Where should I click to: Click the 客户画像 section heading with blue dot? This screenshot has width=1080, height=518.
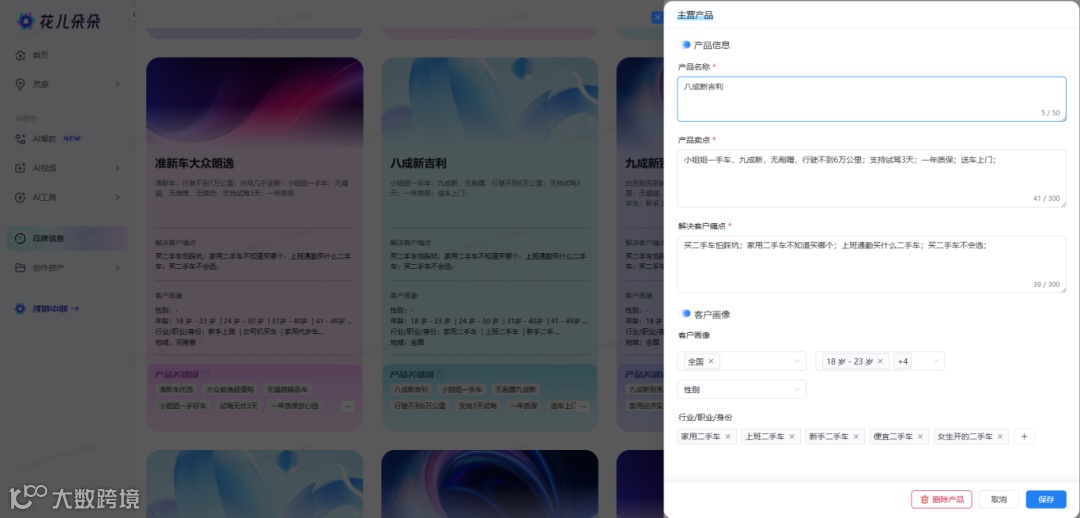(x=707, y=313)
